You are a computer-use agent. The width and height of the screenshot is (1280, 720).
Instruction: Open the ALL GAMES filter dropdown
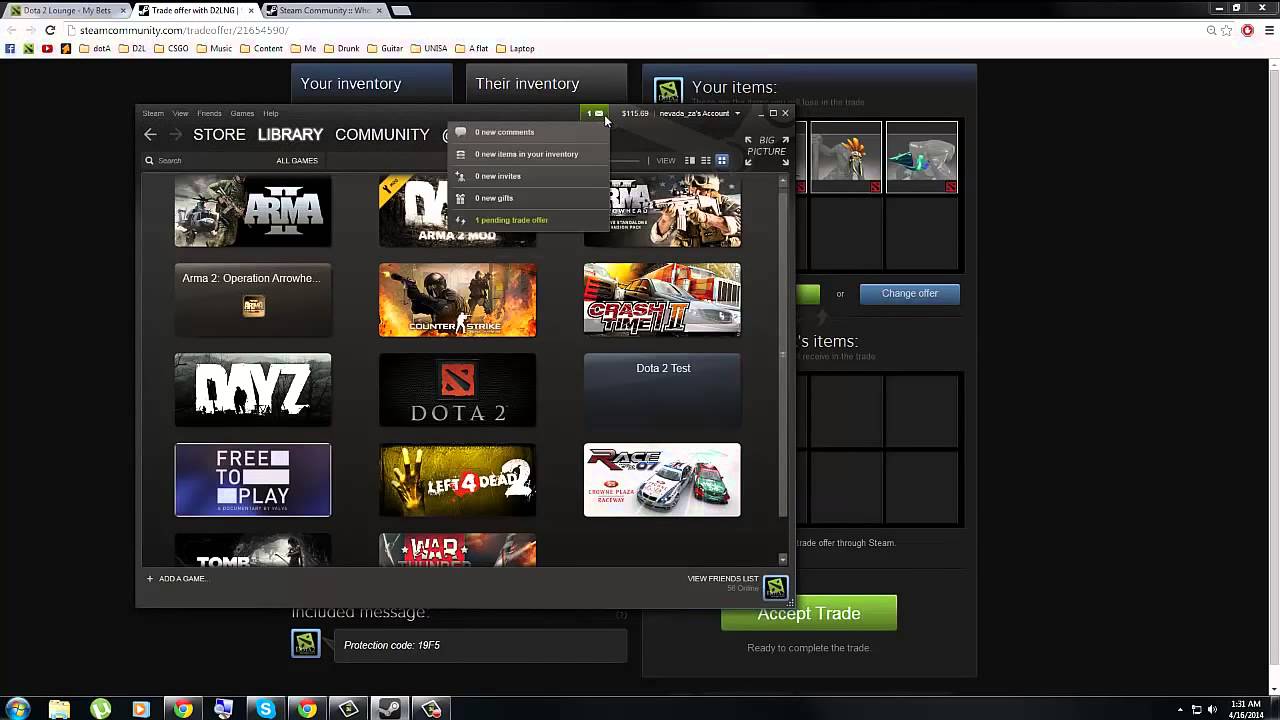[x=297, y=160]
